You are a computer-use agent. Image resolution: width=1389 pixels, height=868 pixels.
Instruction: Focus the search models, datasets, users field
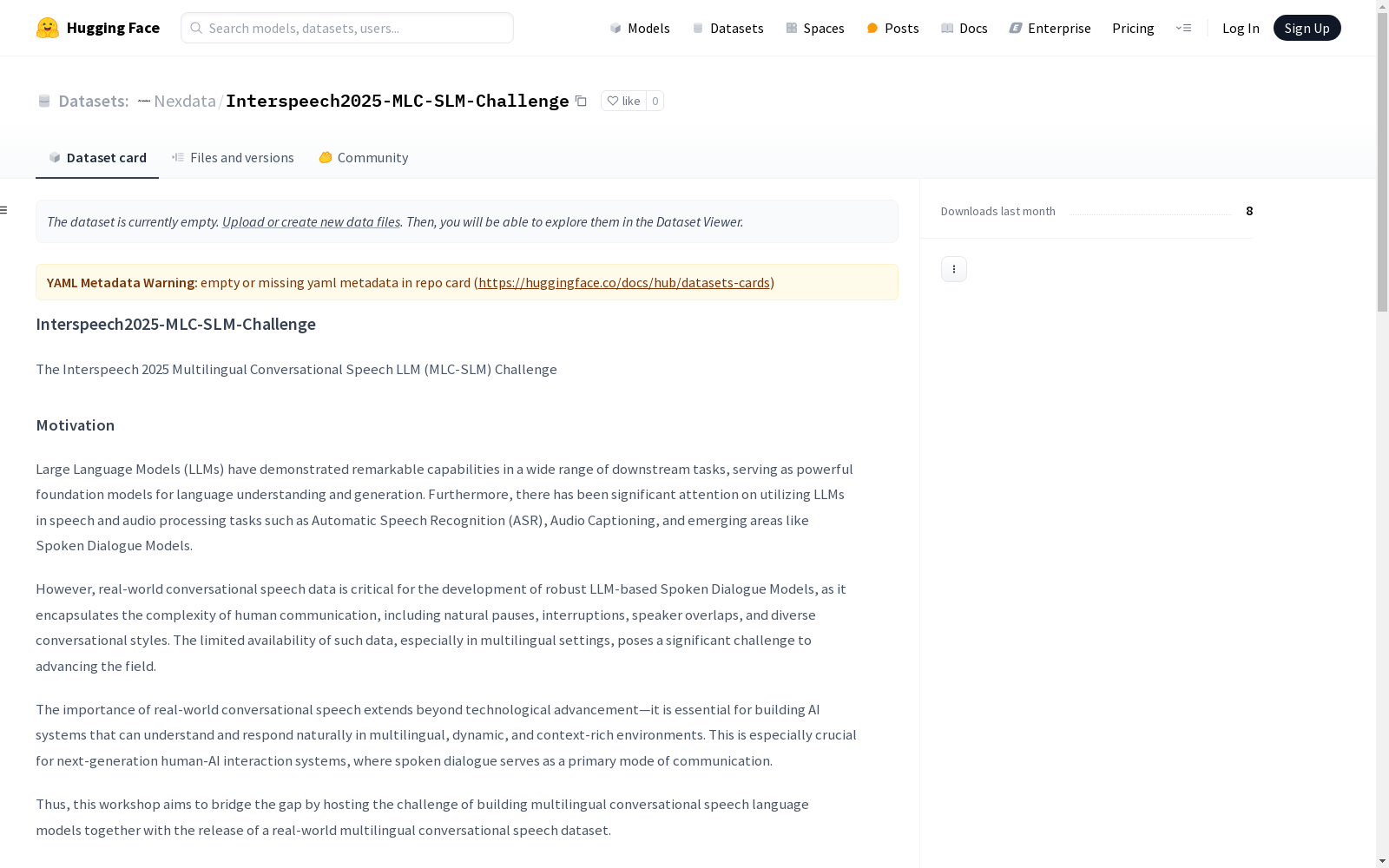pyautogui.click(x=347, y=28)
